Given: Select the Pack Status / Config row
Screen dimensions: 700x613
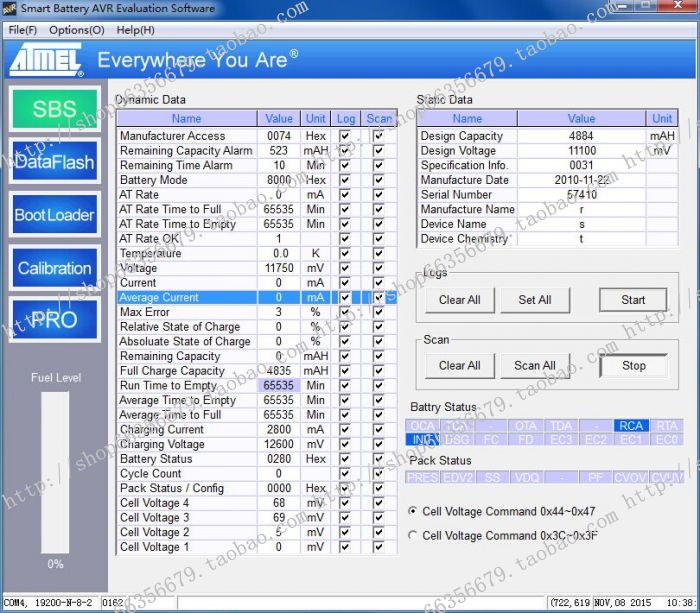Looking at the screenshot, I should point(257,488).
